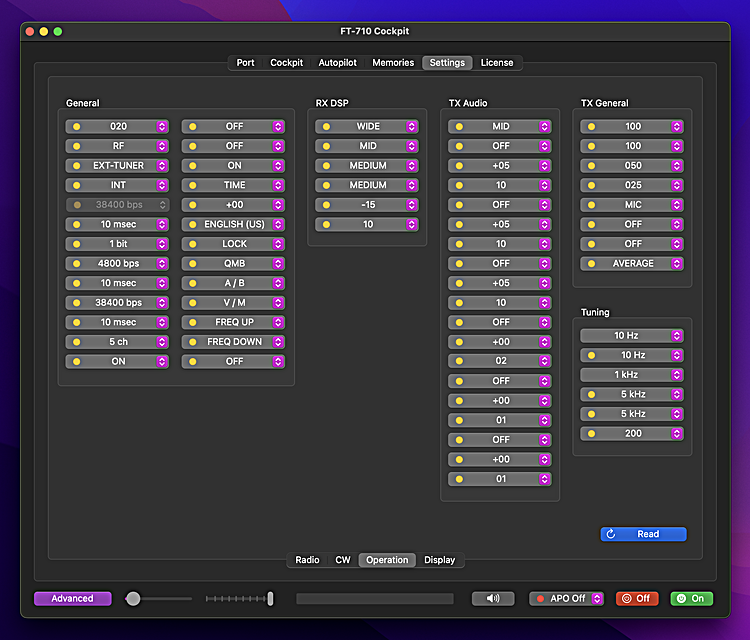Click the round slider knob beside Advanced
Image resolution: width=750 pixels, height=640 pixels.
click(x=133, y=598)
